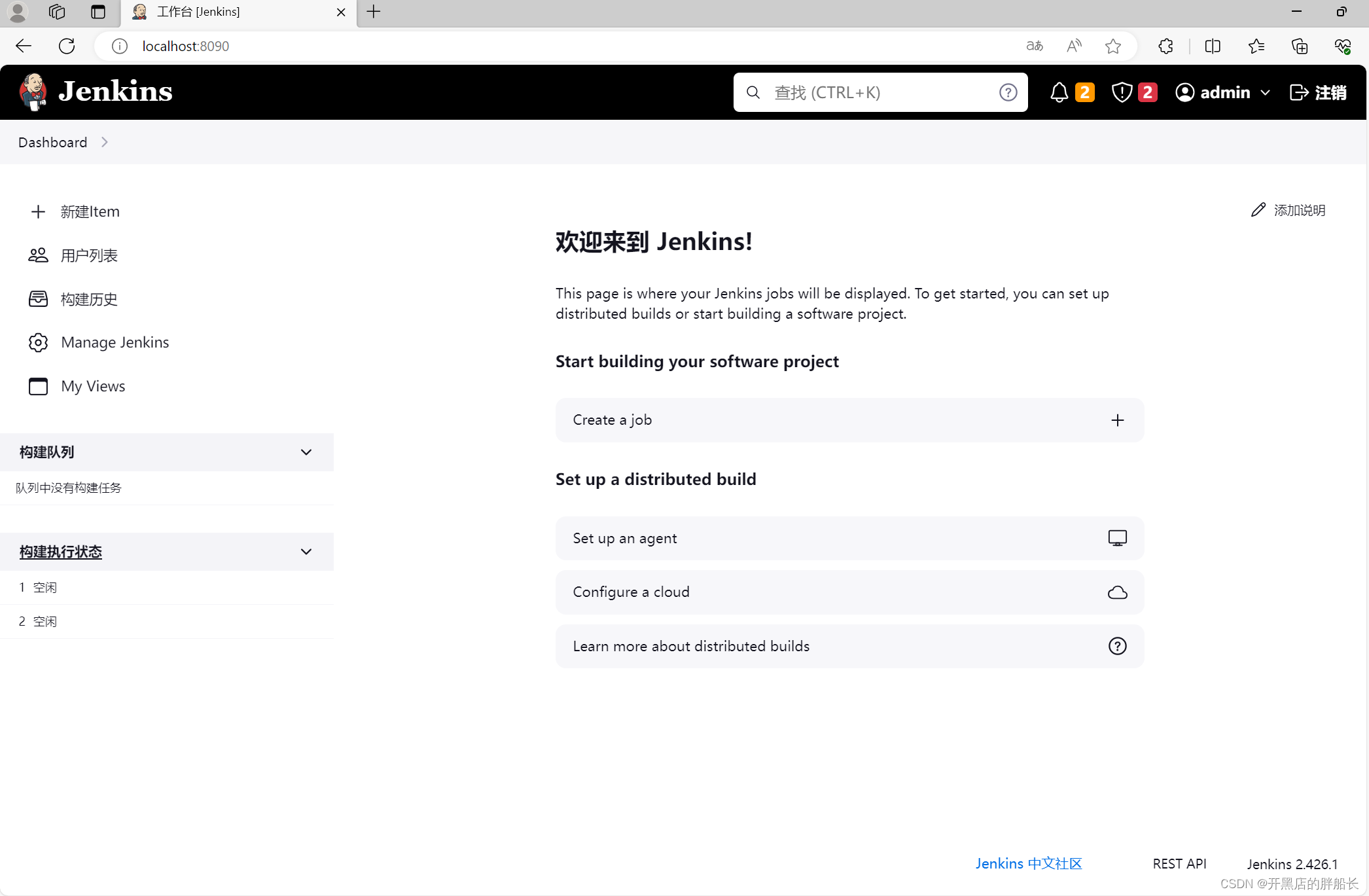Viewport: 1369px width, 896px height.
Task: Toggle vertical tabs icon
Action: 98,12
